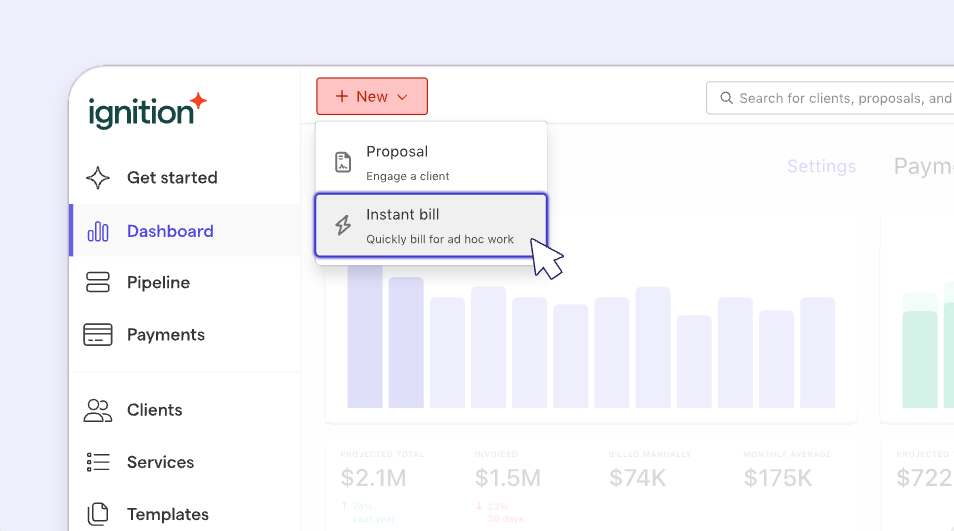Click the search magnifier icon
The width and height of the screenshot is (954, 531).
(x=725, y=98)
